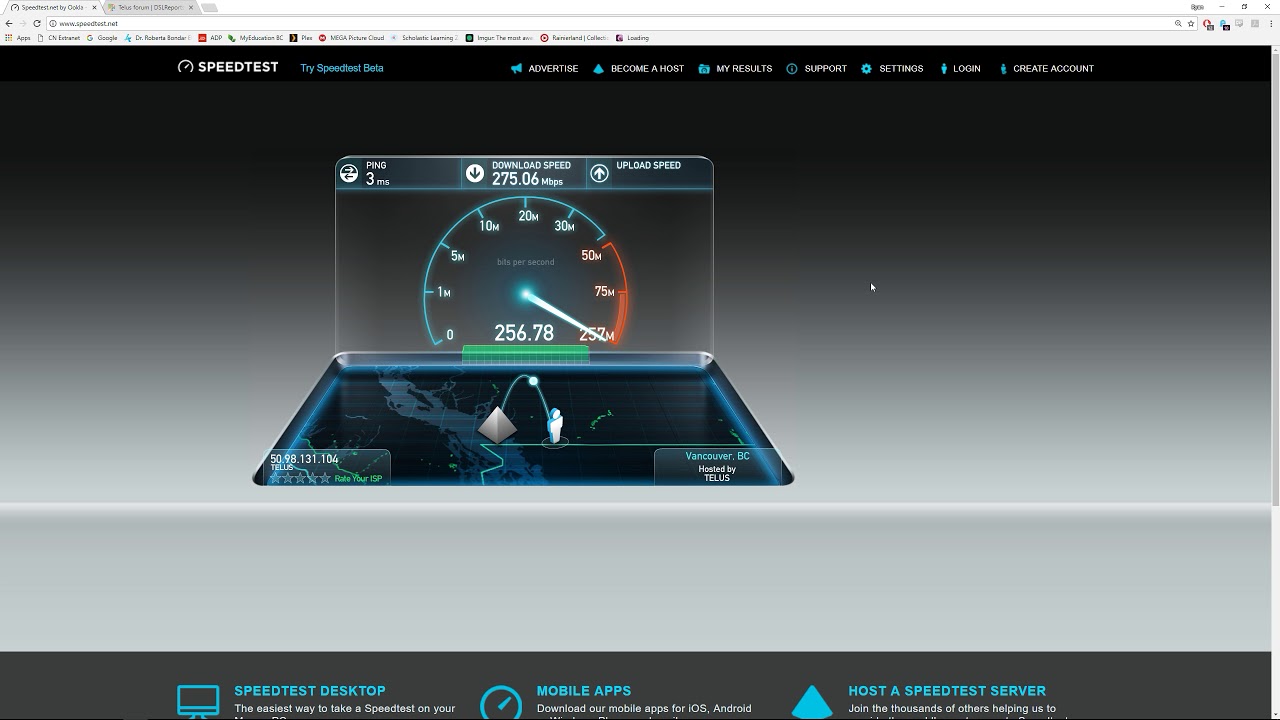Click the site info icon in address bar
This screenshot has width=1280, height=720.
pyautogui.click(x=52, y=23)
